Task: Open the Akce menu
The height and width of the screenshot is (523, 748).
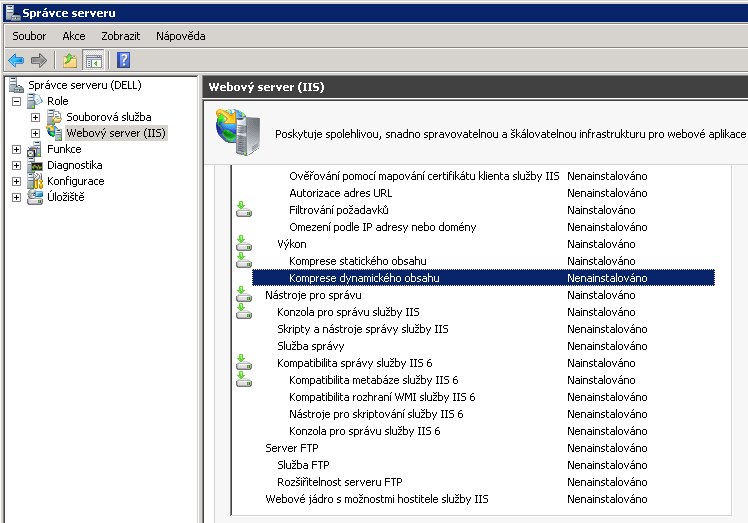Action: [x=73, y=36]
